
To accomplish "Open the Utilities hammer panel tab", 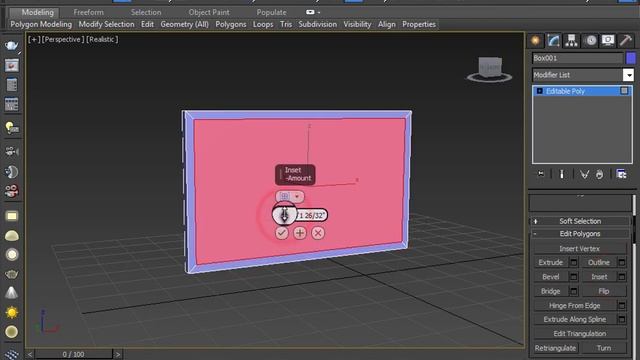I will tap(626, 40).
